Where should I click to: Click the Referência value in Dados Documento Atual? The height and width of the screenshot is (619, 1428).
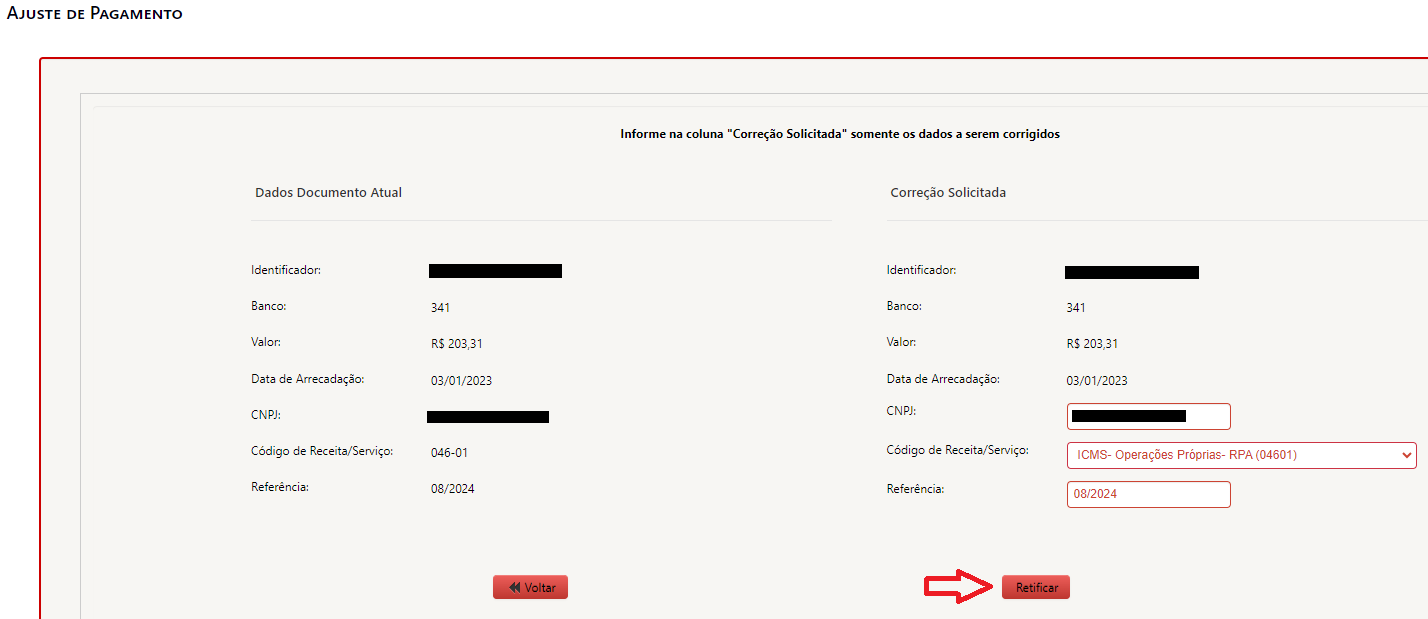click(x=452, y=489)
